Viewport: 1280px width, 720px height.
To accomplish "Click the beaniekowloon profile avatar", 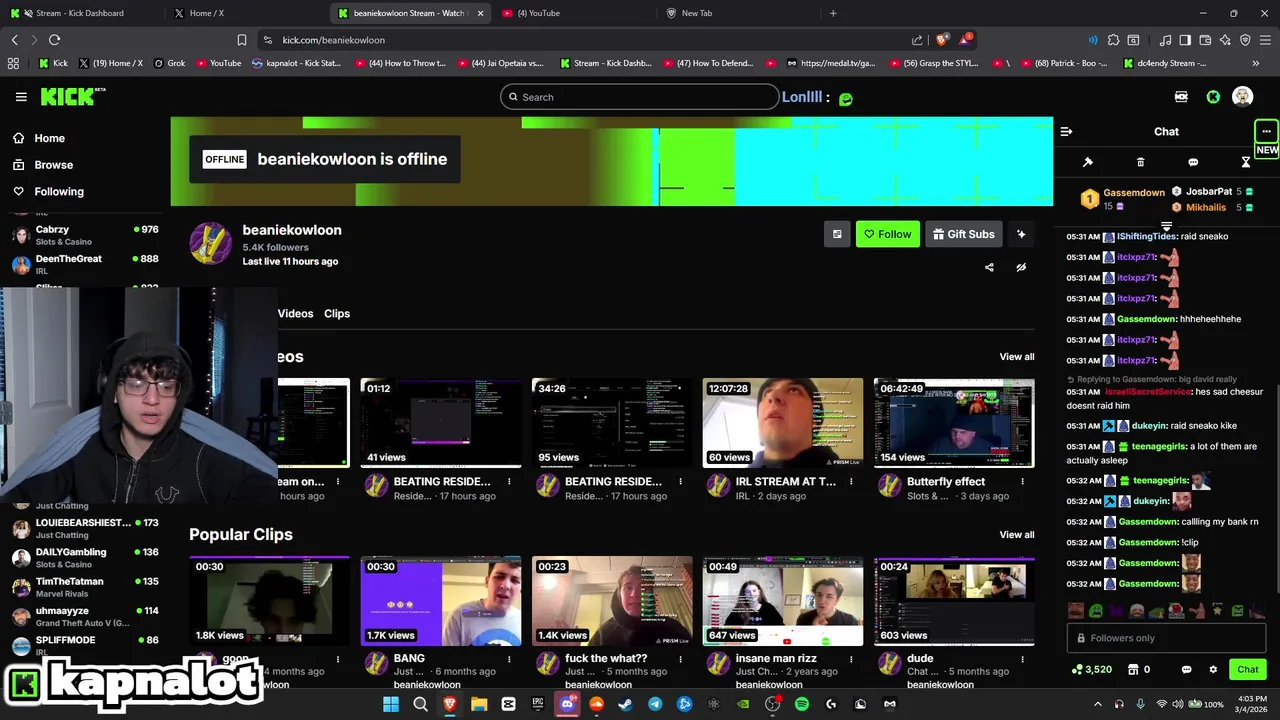I will pos(211,244).
